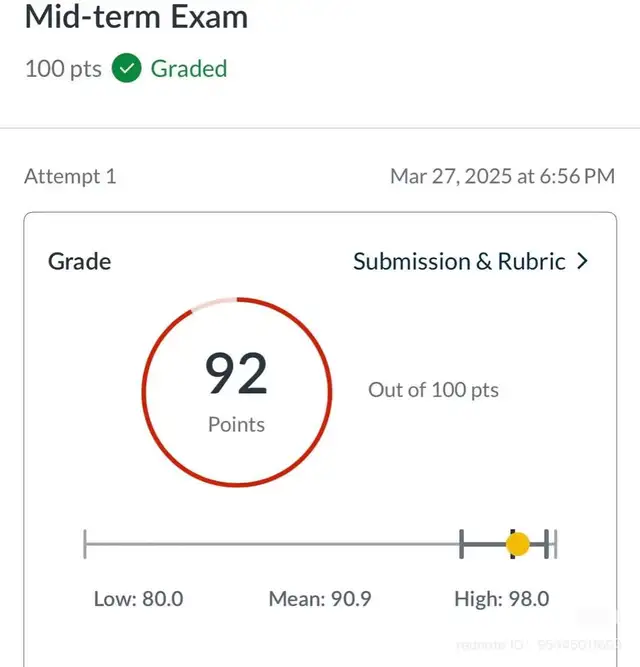
Task: Click the Graded status text
Action: (x=189, y=69)
